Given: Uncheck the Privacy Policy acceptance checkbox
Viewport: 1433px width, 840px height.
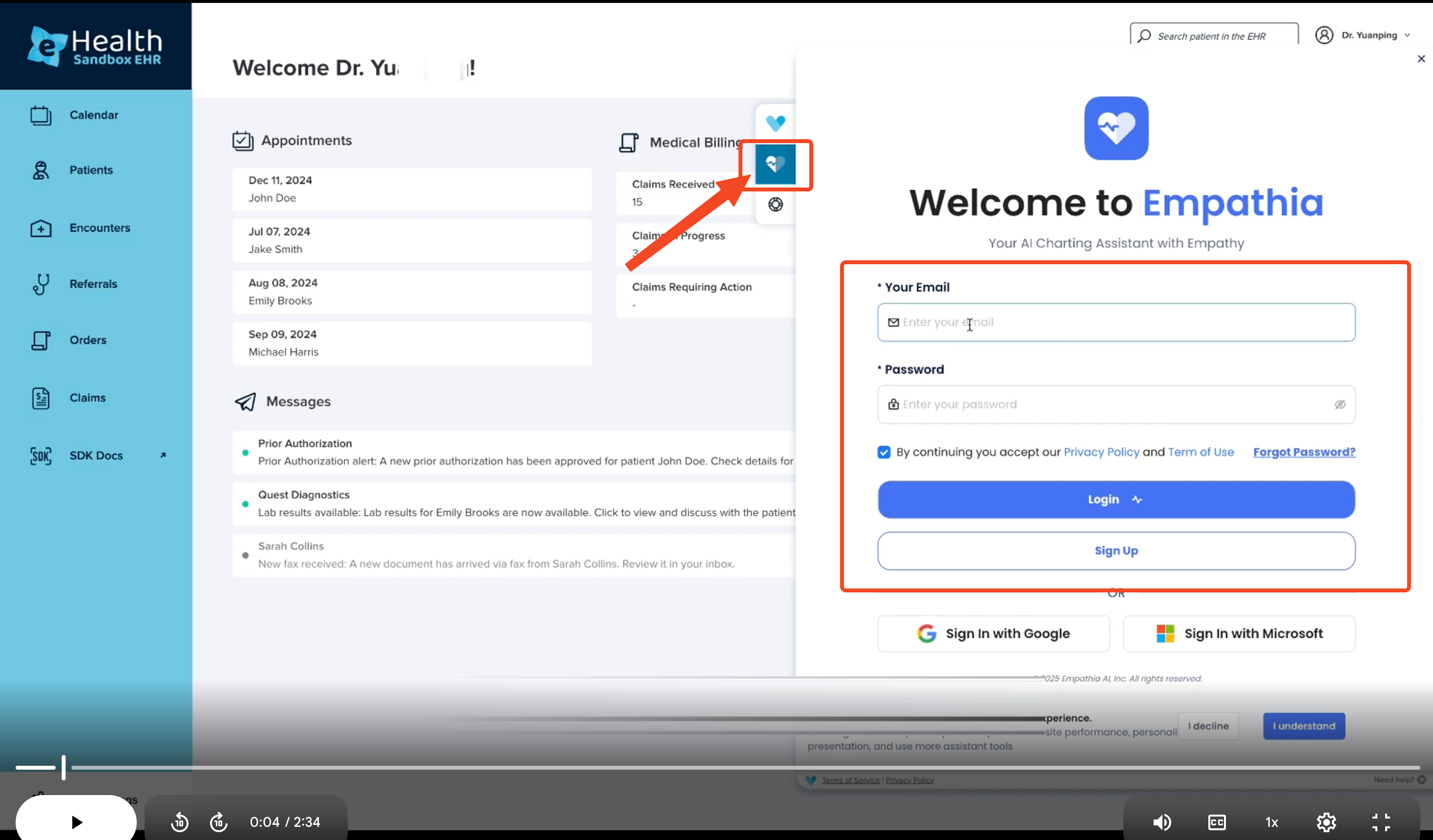Looking at the screenshot, I should click(884, 452).
